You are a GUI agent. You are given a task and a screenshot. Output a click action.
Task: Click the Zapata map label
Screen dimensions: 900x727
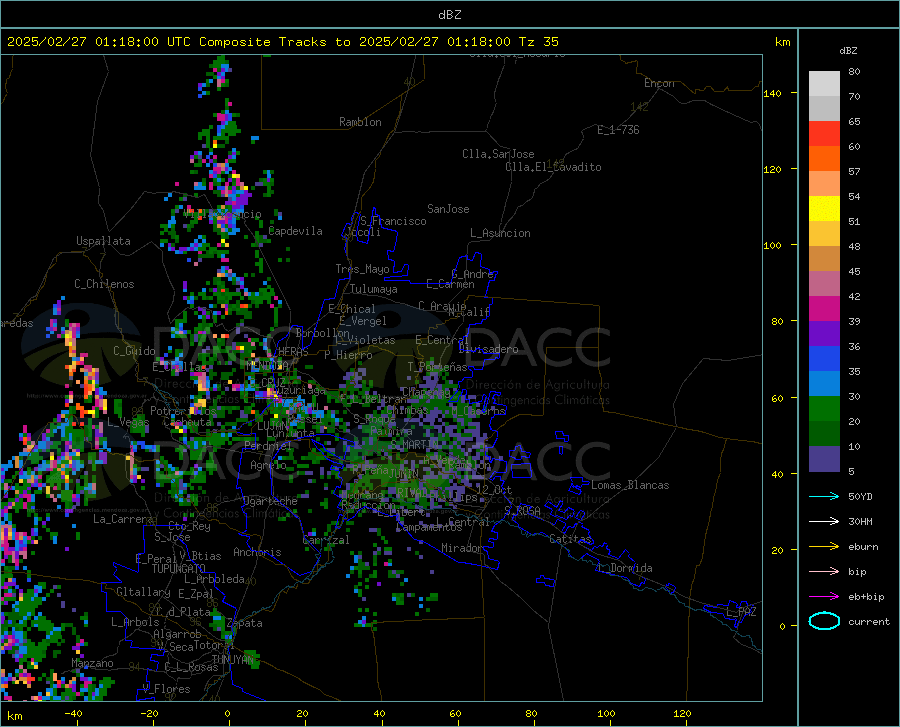[245, 623]
